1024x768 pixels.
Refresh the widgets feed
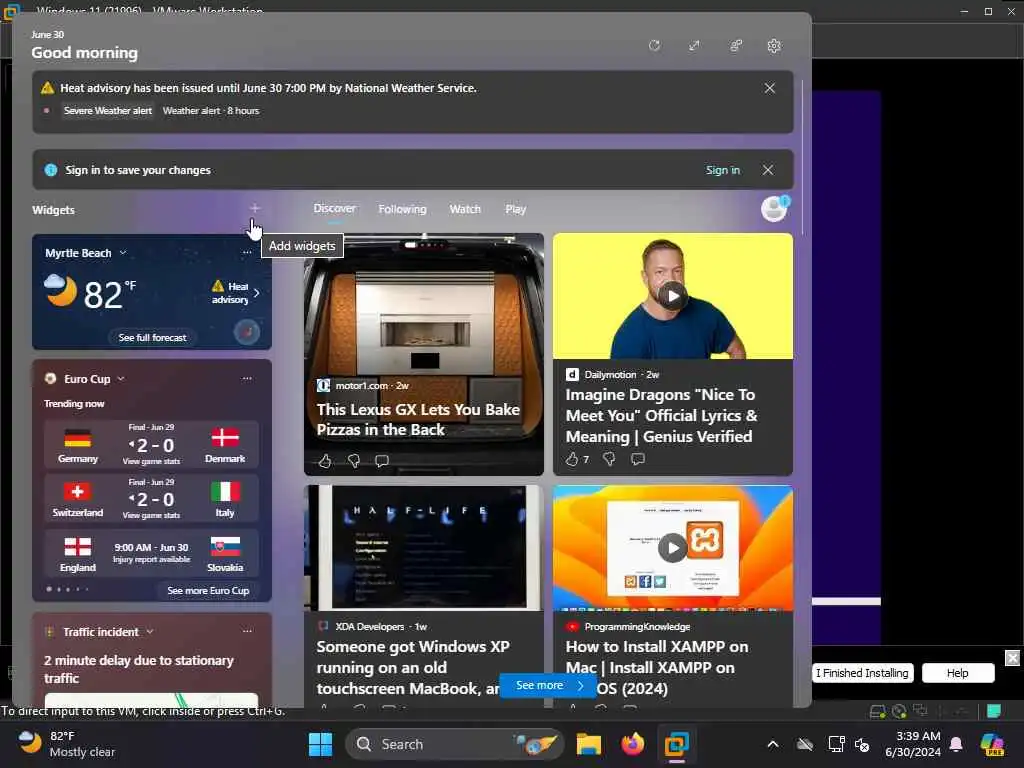[x=654, y=46]
